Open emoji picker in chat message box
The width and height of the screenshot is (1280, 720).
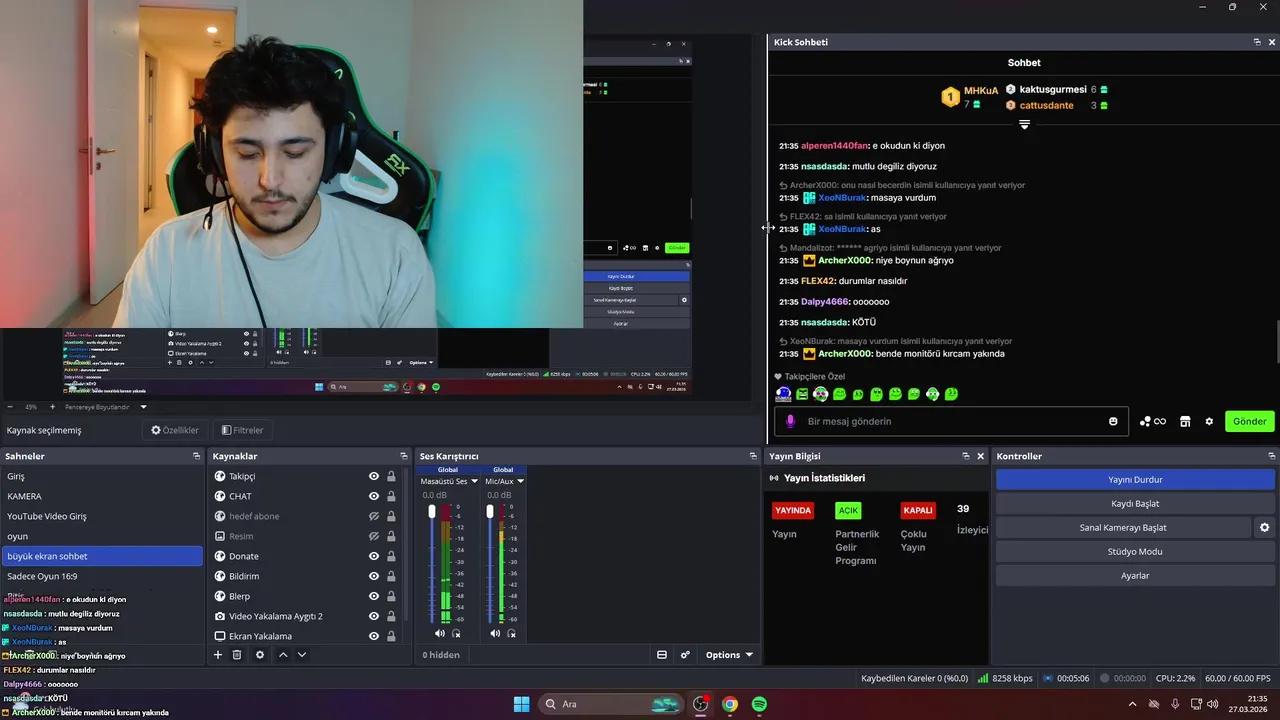click(x=1113, y=421)
